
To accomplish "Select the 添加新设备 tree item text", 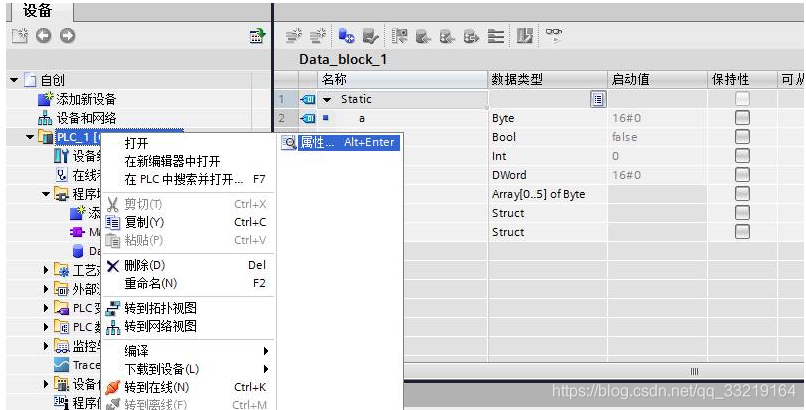I will [x=86, y=99].
